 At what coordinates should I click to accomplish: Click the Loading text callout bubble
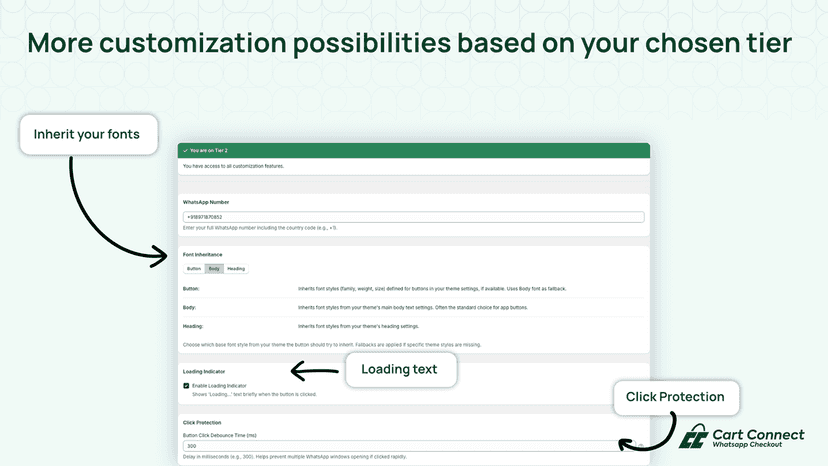[x=401, y=369]
